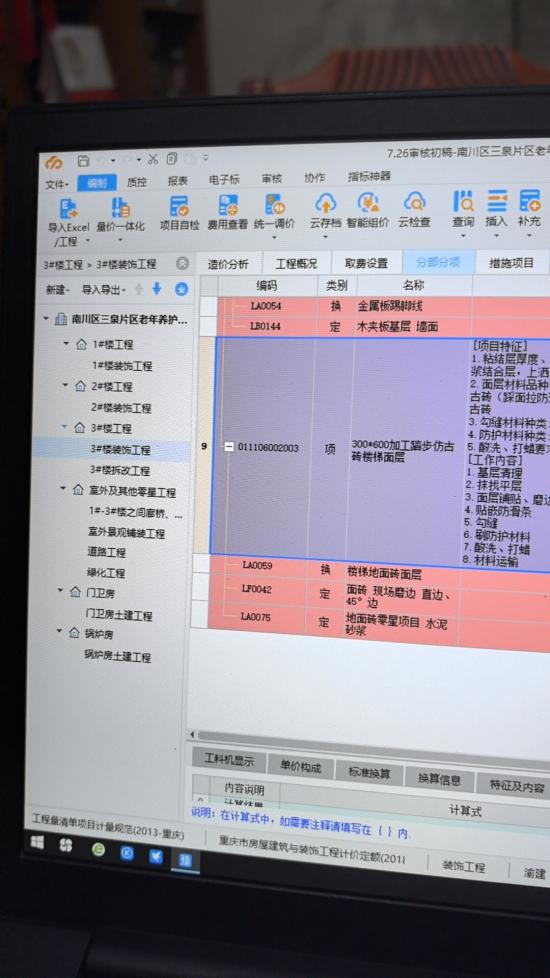
Task: Click the cut scissors icon
Action: (153, 159)
